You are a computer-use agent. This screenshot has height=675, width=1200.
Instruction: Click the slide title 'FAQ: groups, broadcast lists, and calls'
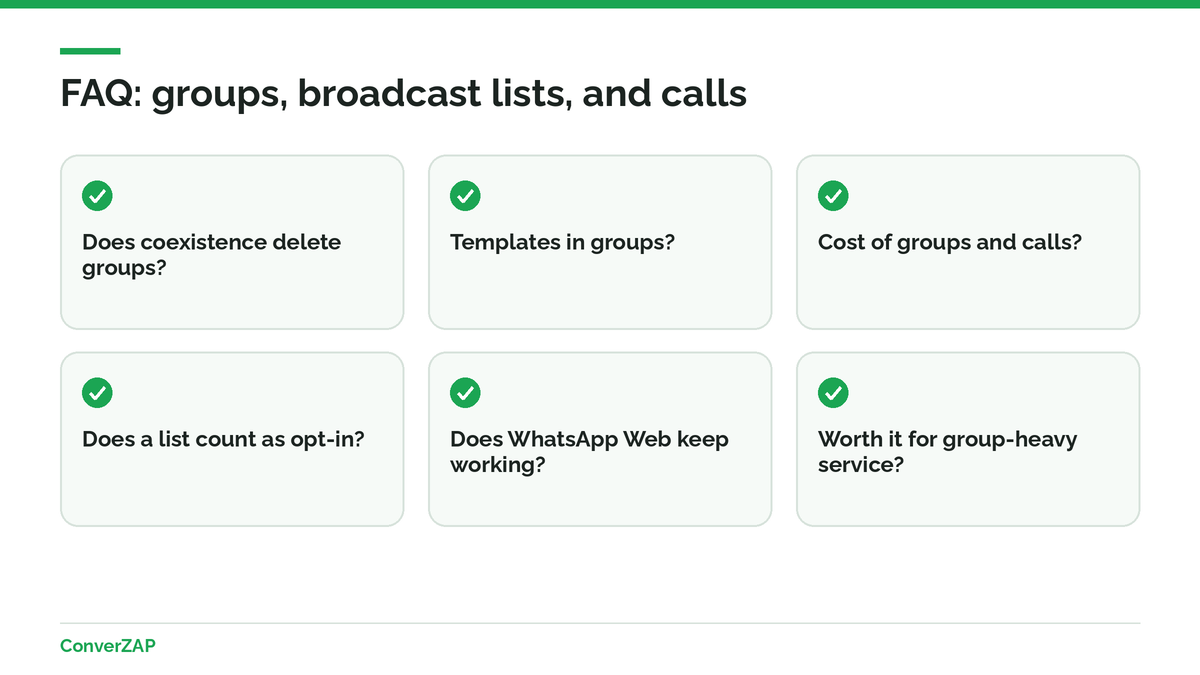(403, 94)
